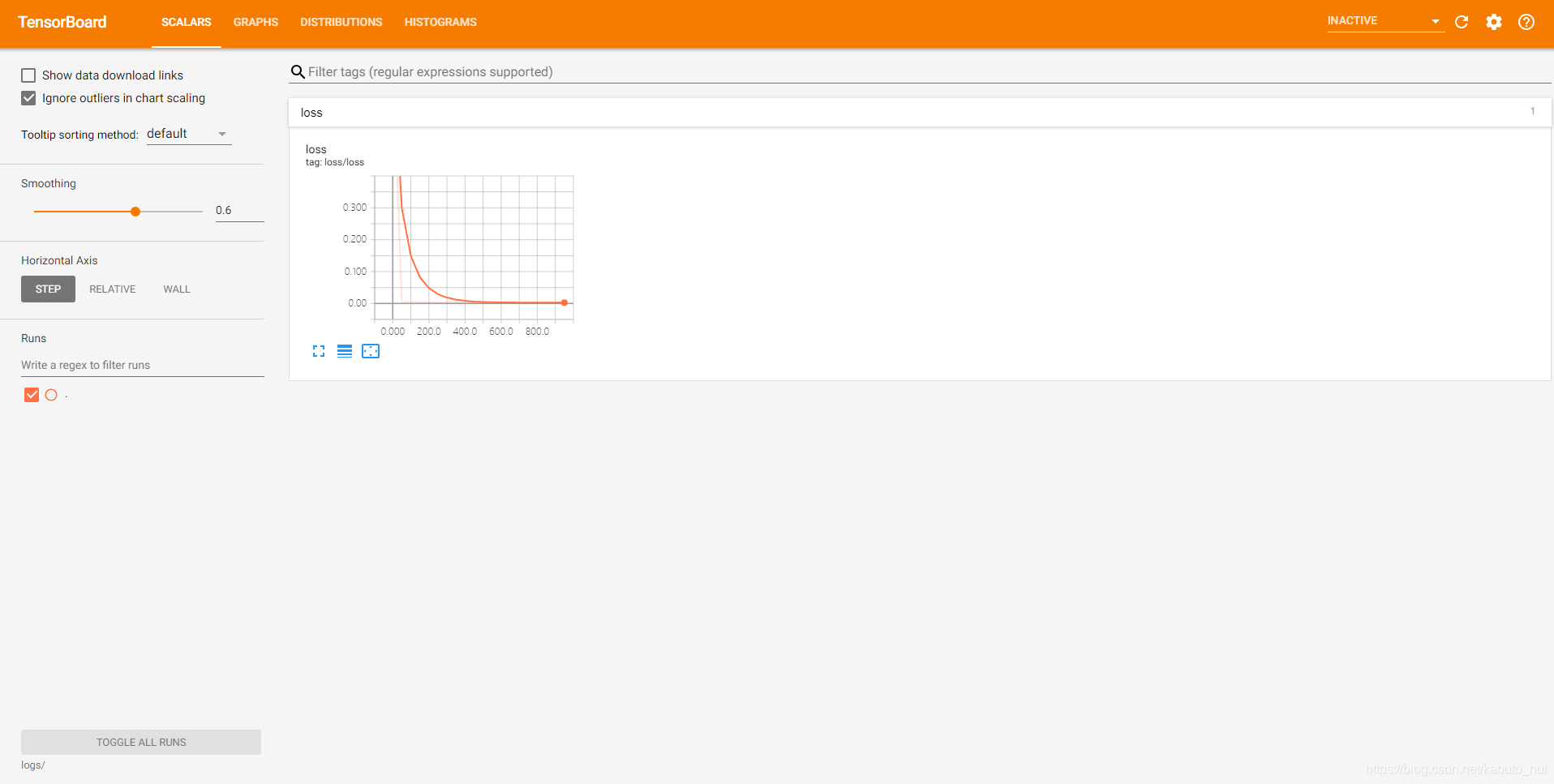Click the 'tag: loss/loss' label
1554x784 pixels.
[335, 162]
